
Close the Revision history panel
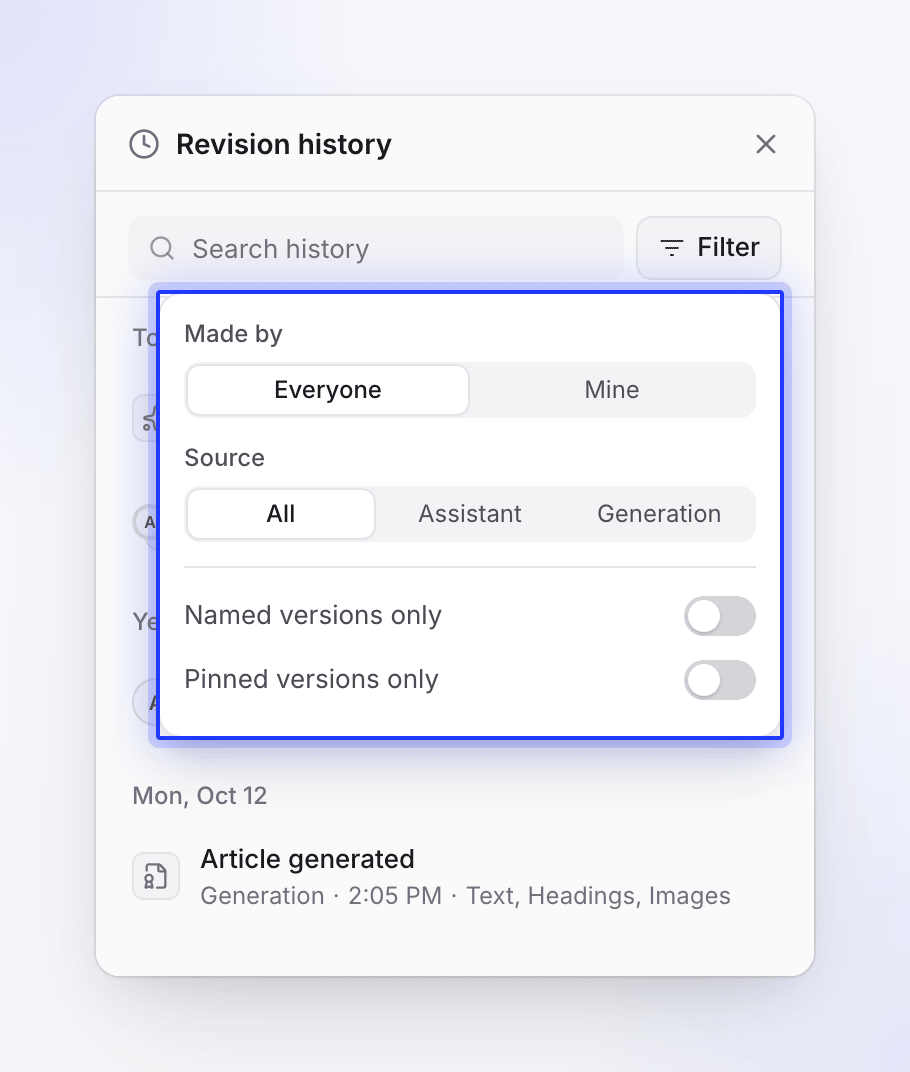(766, 144)
